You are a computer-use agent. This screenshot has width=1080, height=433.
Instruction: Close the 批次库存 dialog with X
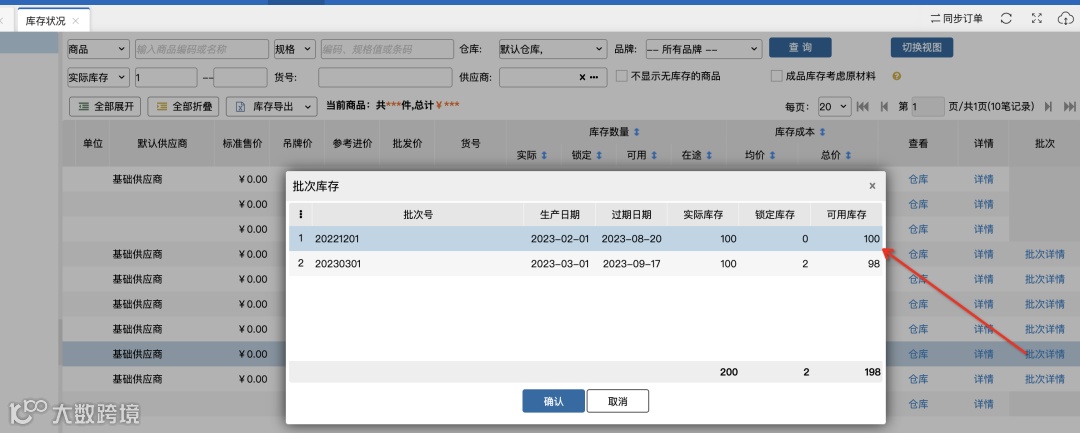click(872, 186)
